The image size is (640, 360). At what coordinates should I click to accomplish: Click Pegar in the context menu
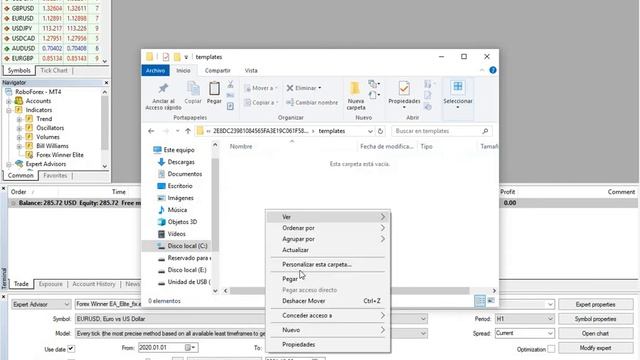click(x=328, y=279)
